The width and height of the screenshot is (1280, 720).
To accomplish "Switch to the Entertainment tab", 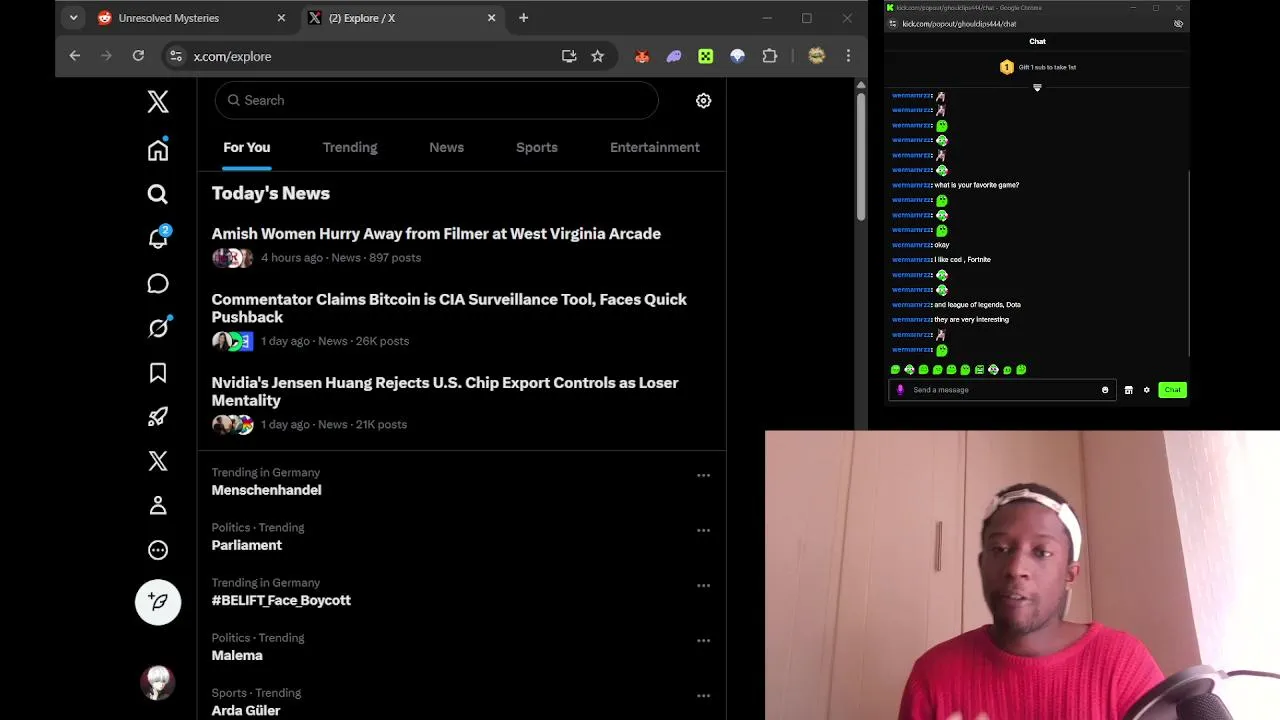I will [655, 147].
